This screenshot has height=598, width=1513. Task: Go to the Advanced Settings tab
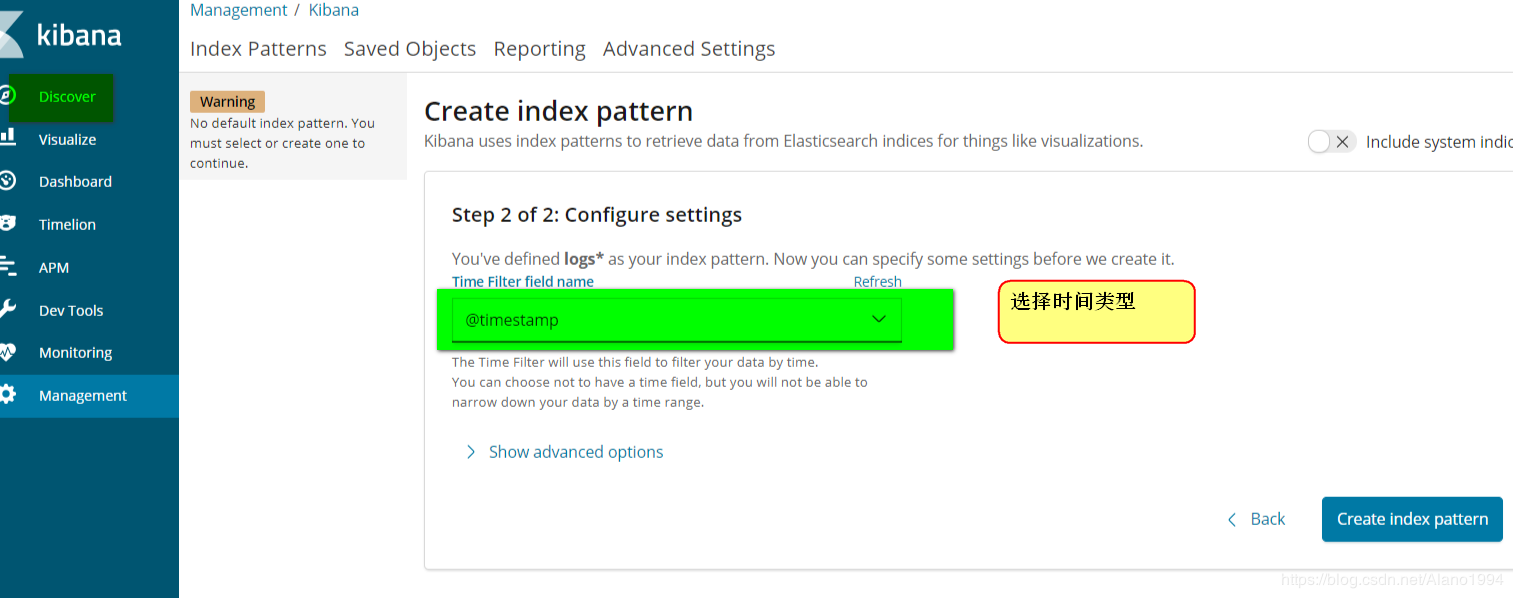click(689, 48)
